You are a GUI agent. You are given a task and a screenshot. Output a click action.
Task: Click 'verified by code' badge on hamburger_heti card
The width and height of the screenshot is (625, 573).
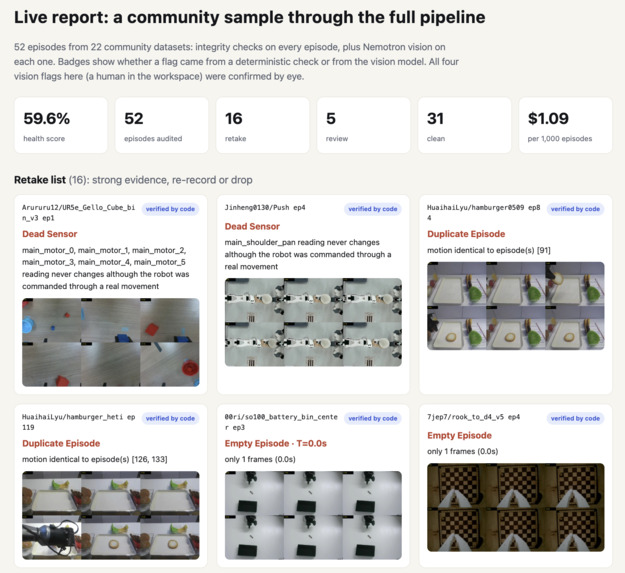(170, 418)
